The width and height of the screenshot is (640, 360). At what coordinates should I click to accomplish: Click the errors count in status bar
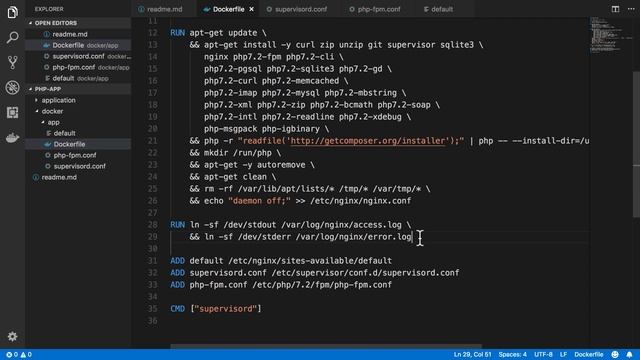(x=12, y=355)
